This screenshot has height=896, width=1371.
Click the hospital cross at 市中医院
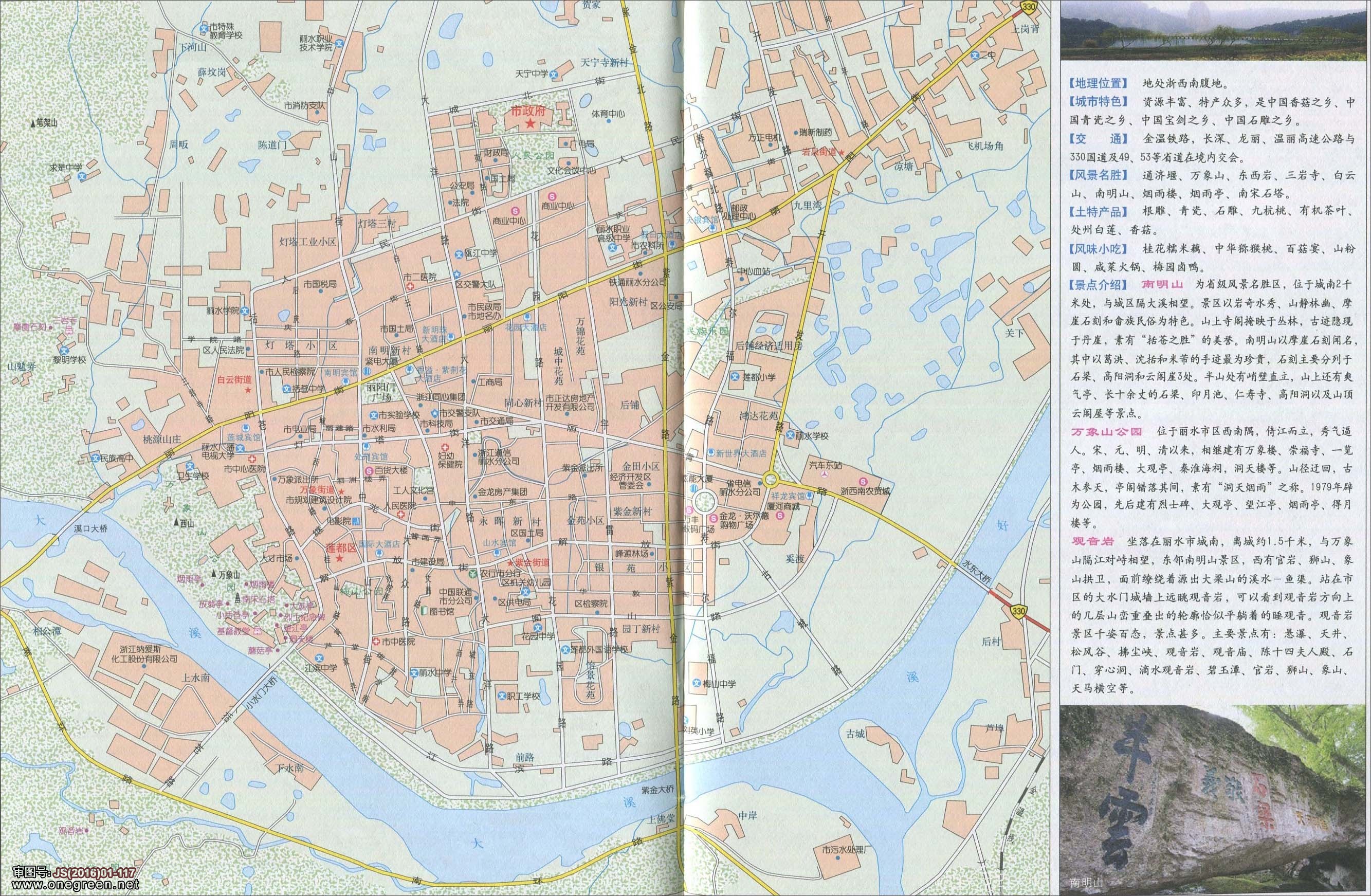pyautogui.click(x=375, y=642)
